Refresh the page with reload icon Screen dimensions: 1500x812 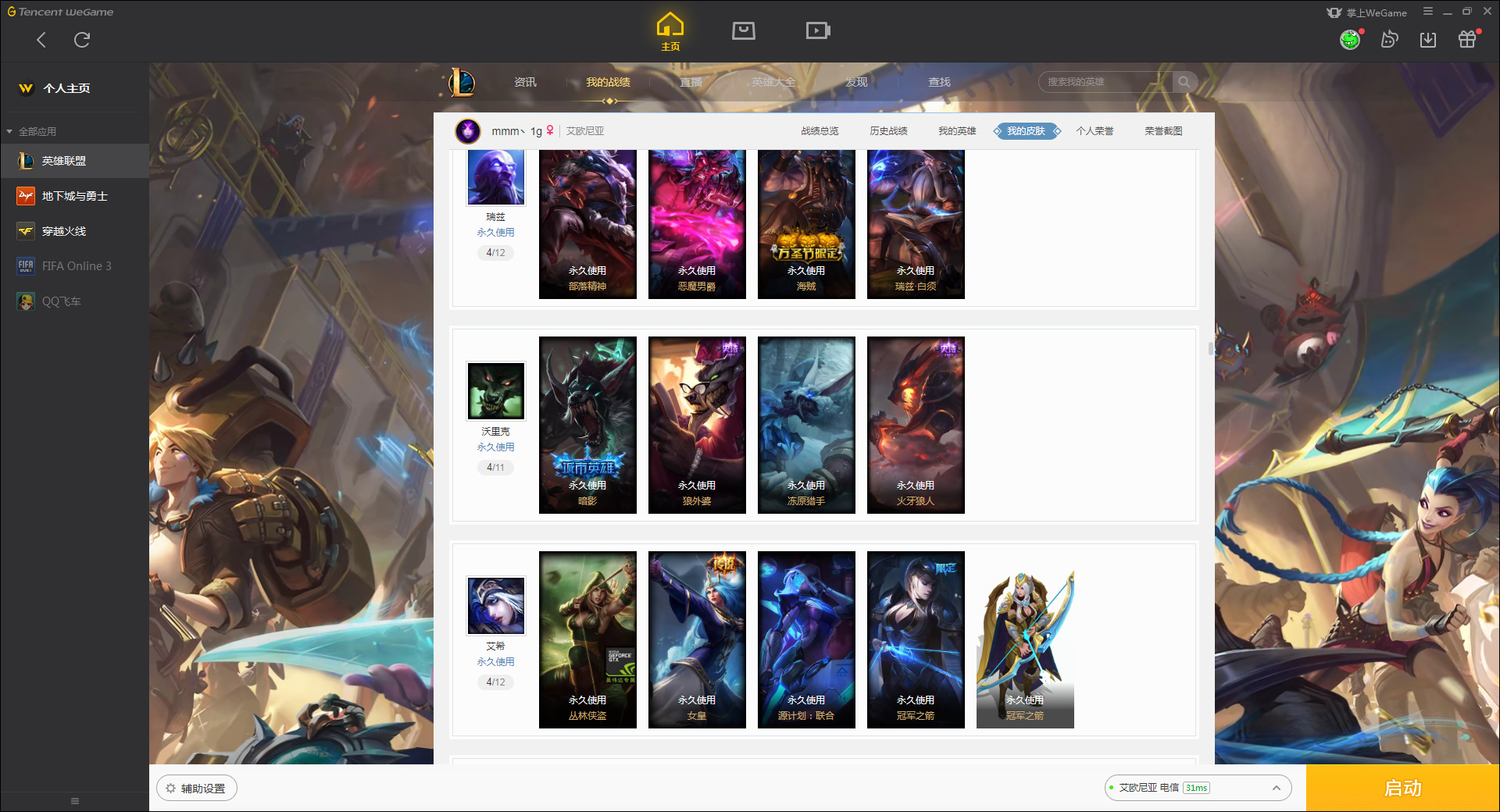pyautogui.click(x=82, y=40)
